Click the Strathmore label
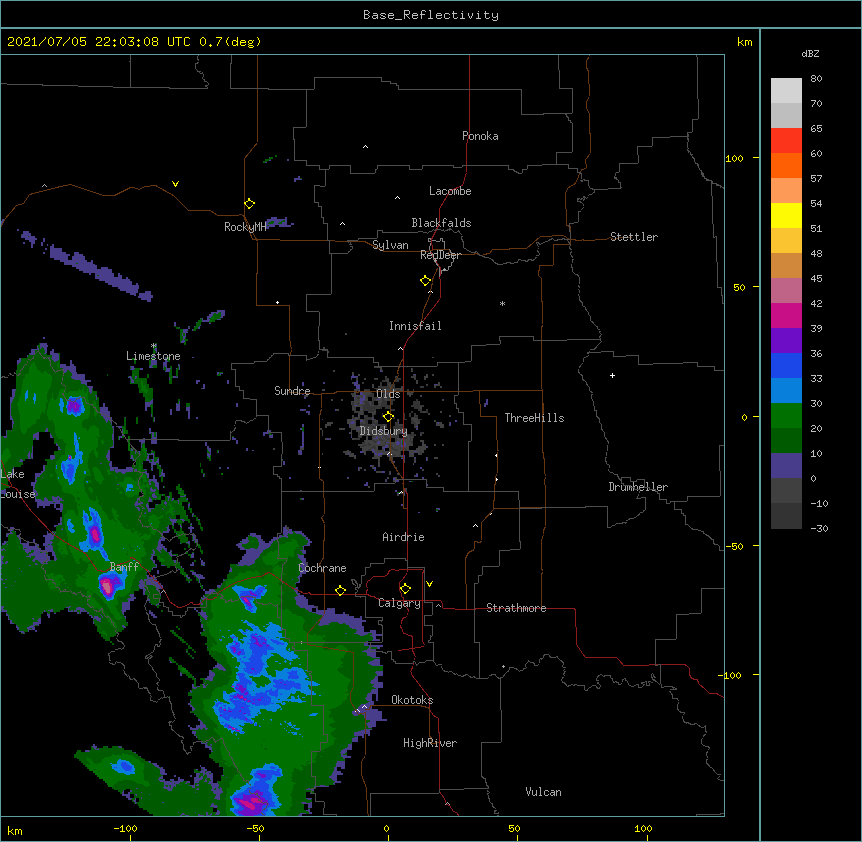Image resolution: width=862 pixels, height=842 pixels. pos(516,608)
